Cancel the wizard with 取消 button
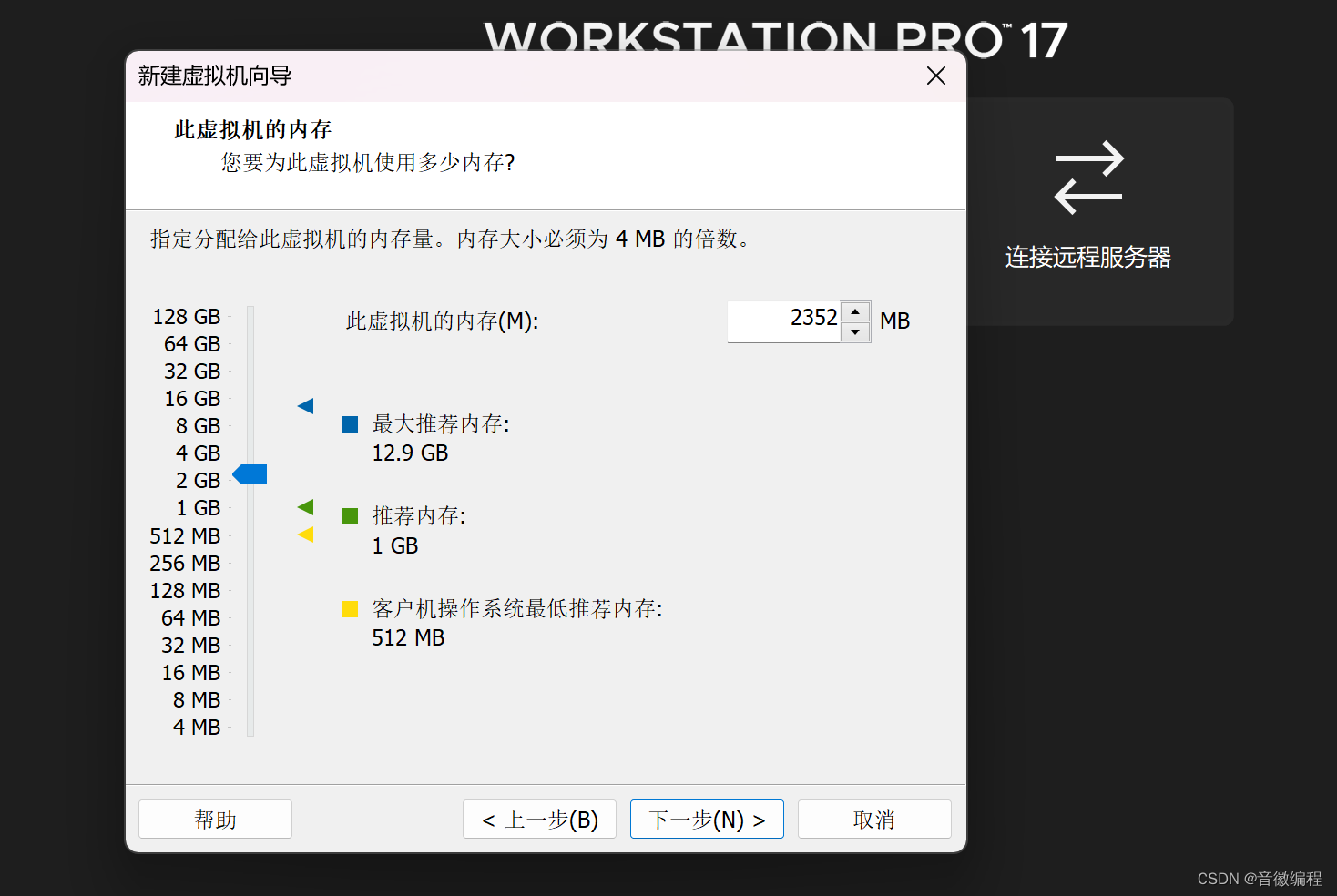 874,820
